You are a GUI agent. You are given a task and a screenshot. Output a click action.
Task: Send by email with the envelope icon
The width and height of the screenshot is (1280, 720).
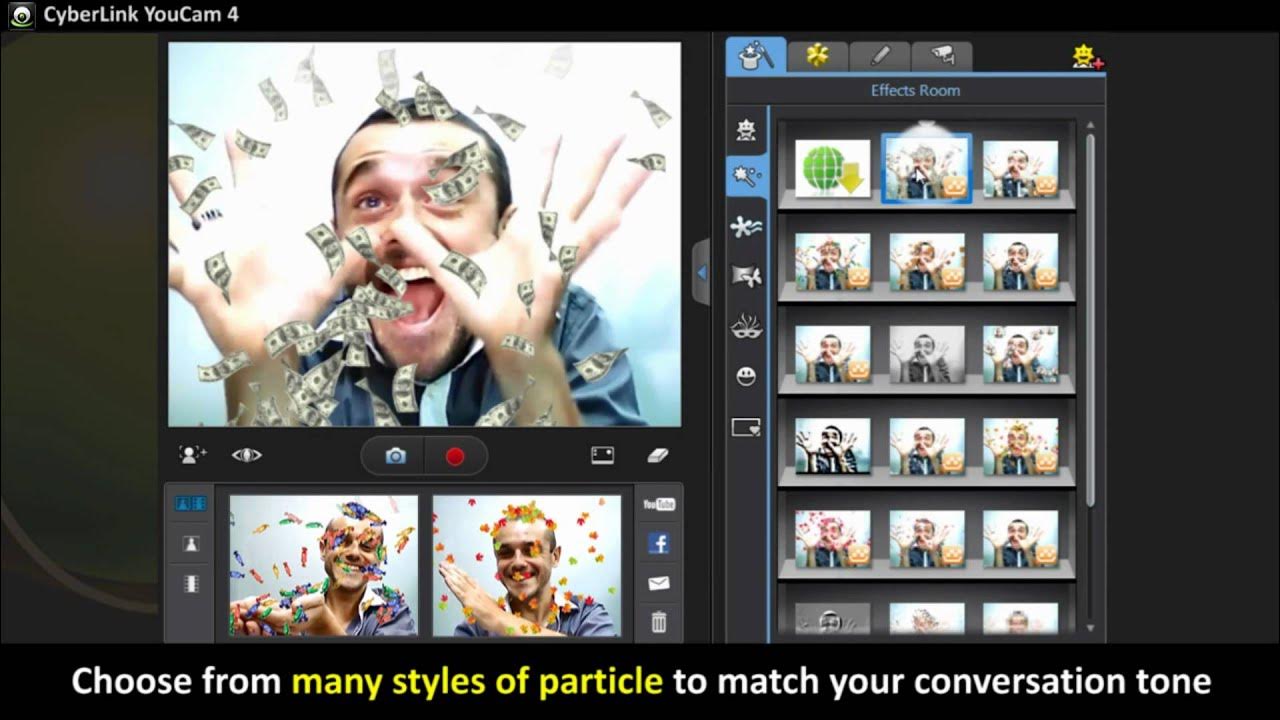coord(658,583)
